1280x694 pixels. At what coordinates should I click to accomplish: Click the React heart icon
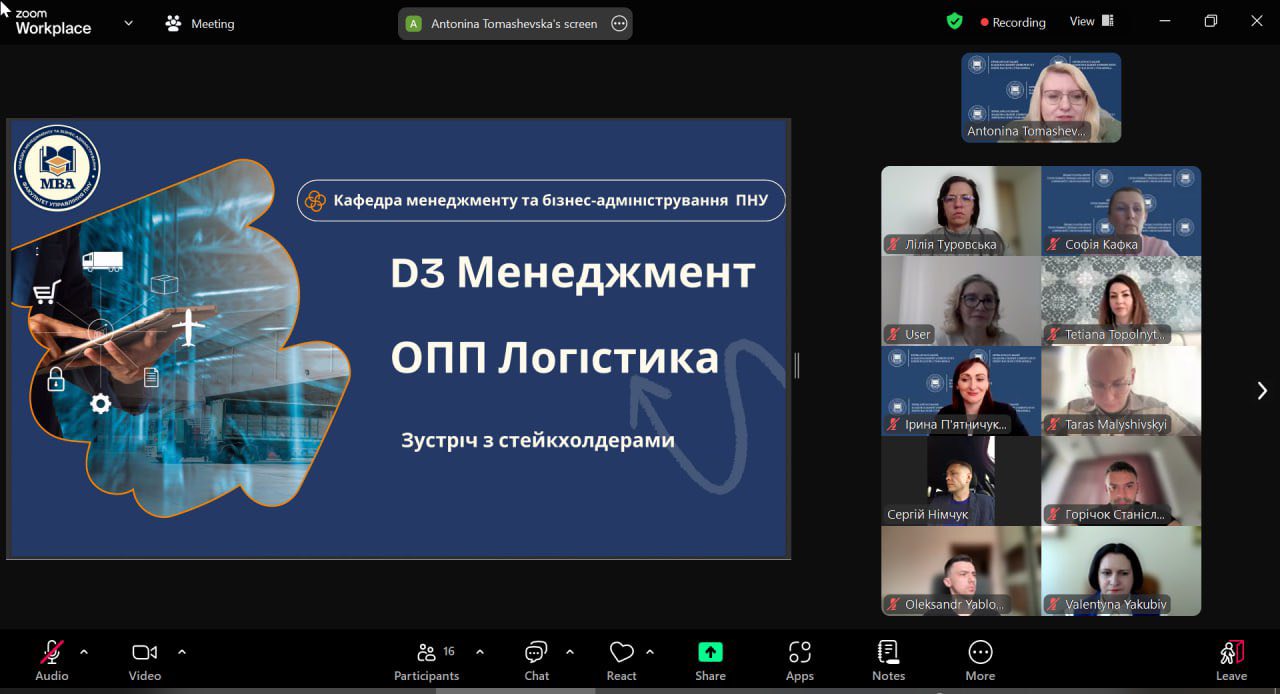pos(621,660)
